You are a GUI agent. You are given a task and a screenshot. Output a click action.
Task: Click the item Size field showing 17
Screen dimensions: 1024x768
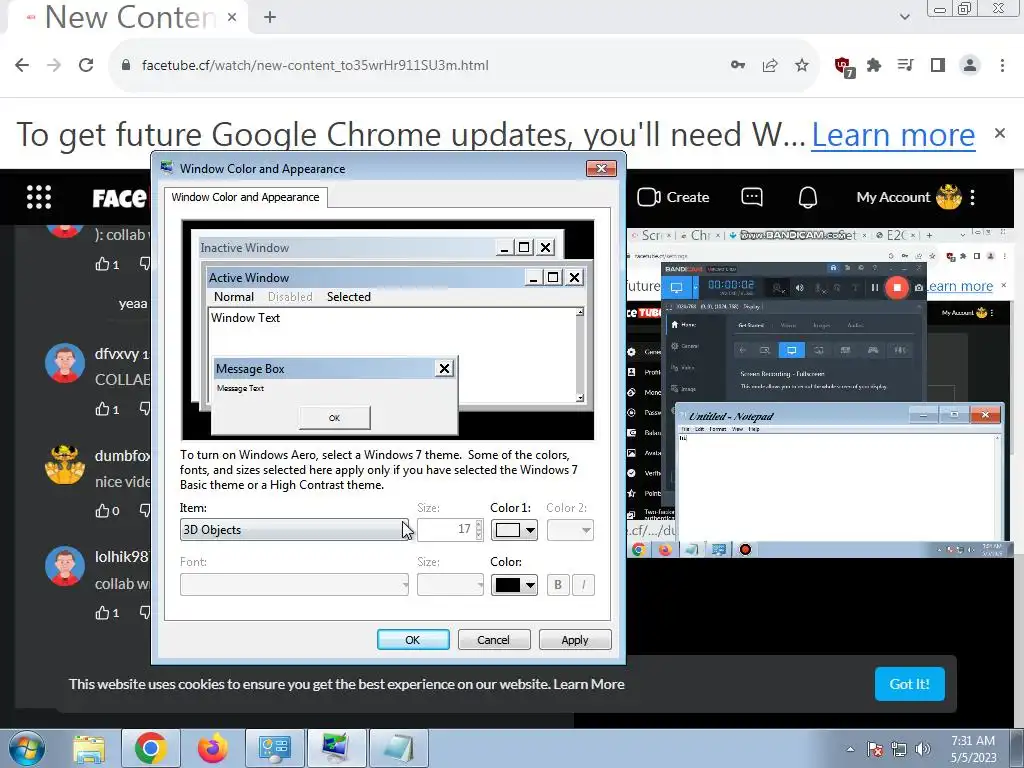[445, 530]
